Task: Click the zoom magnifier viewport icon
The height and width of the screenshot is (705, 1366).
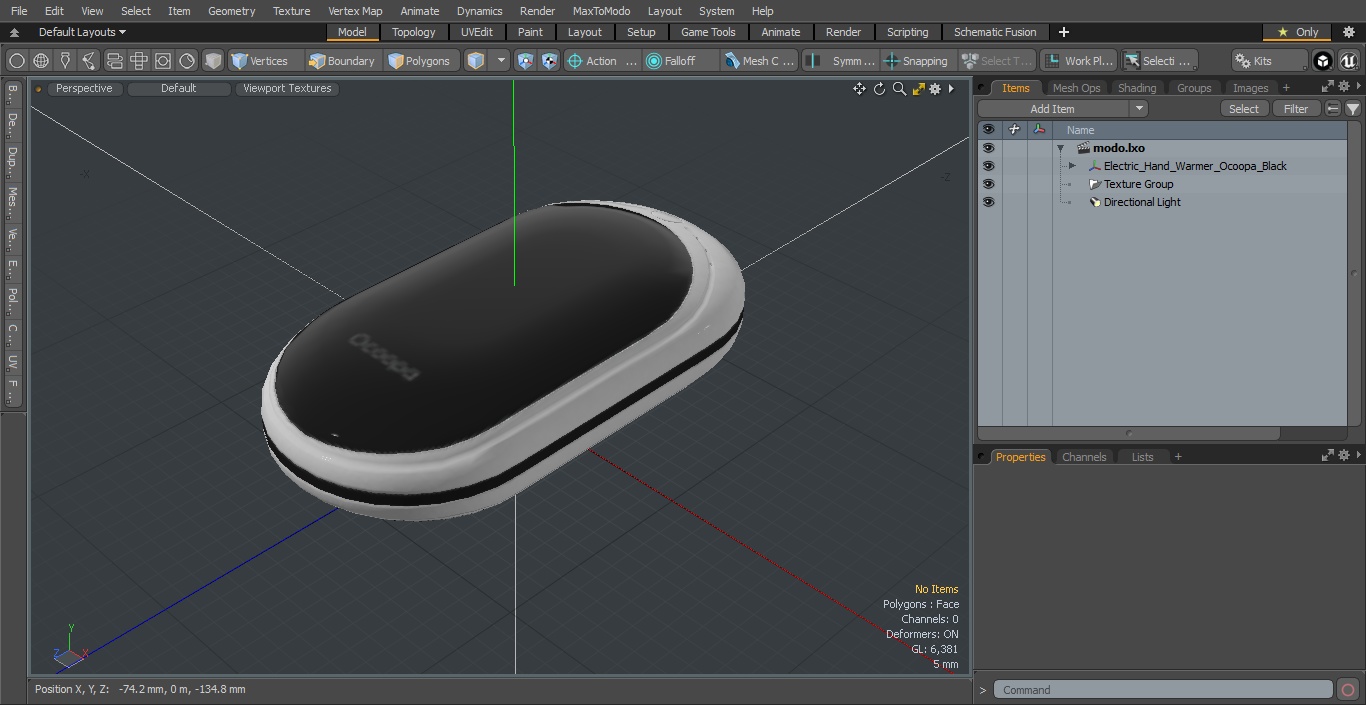Action: [x=899, y=89]
